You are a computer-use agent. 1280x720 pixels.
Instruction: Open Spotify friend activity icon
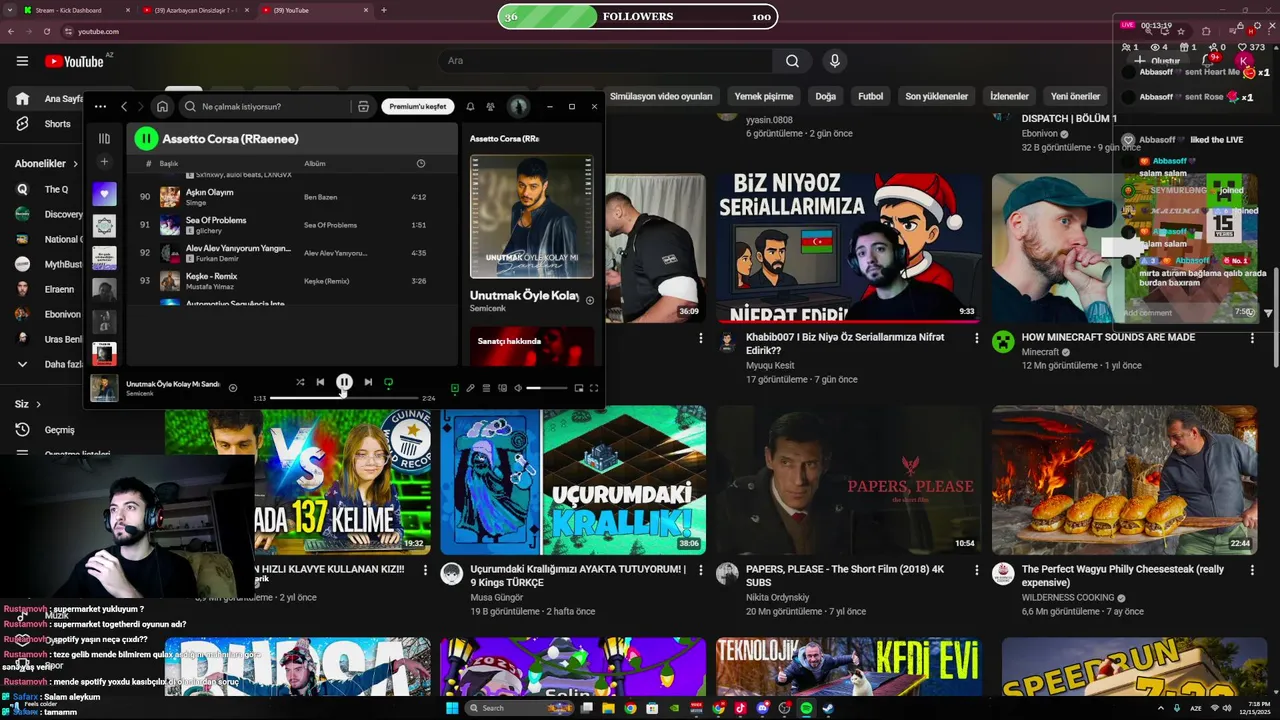[490, 106]
